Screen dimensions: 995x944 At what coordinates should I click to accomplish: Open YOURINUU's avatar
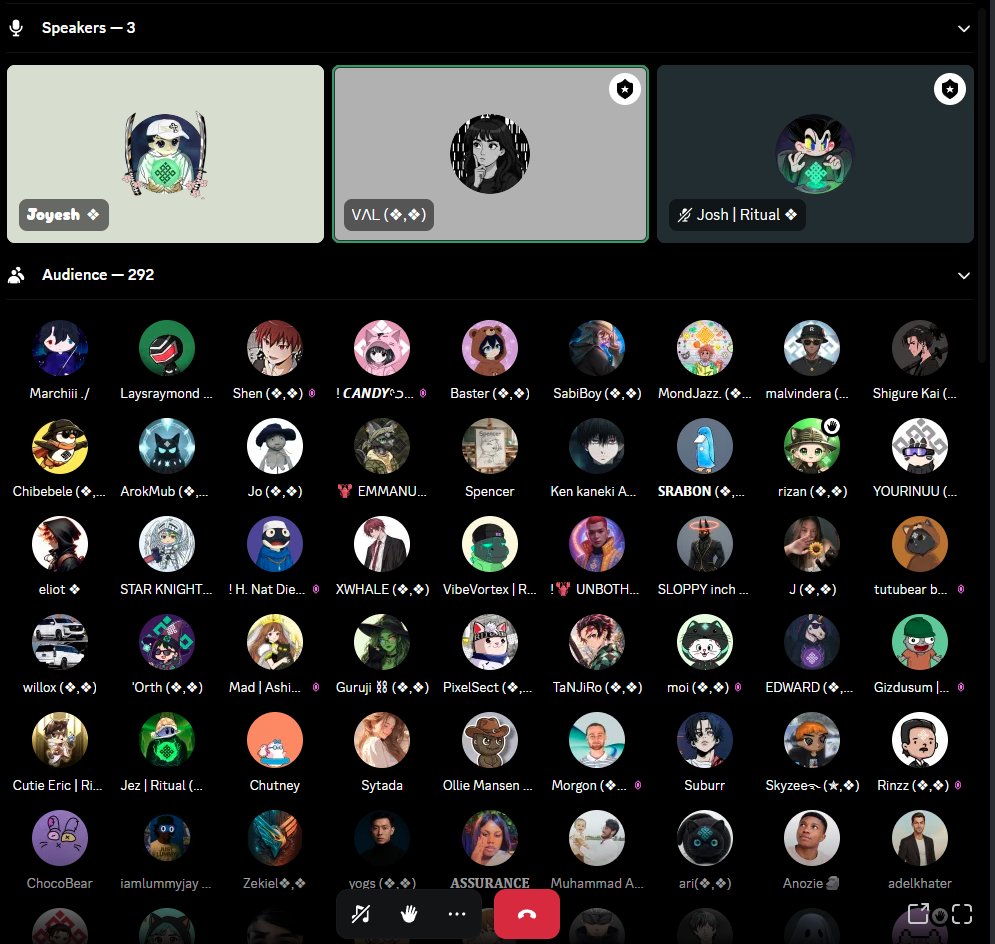click(x=919, y=446)
